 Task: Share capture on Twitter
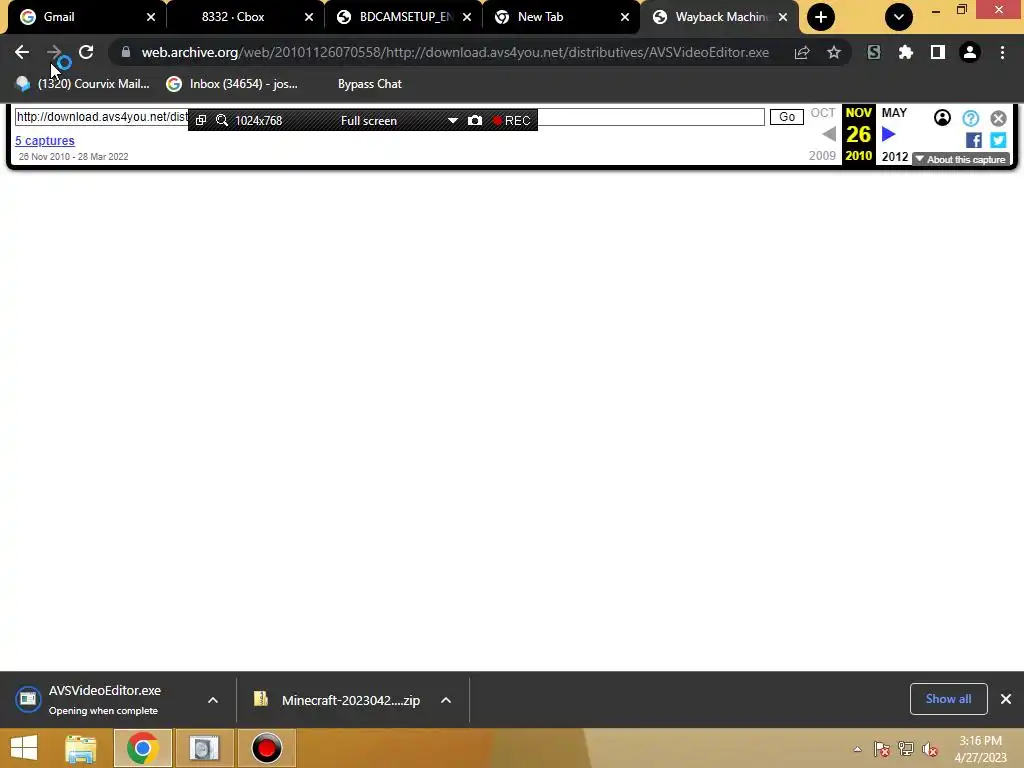point(998,140)
